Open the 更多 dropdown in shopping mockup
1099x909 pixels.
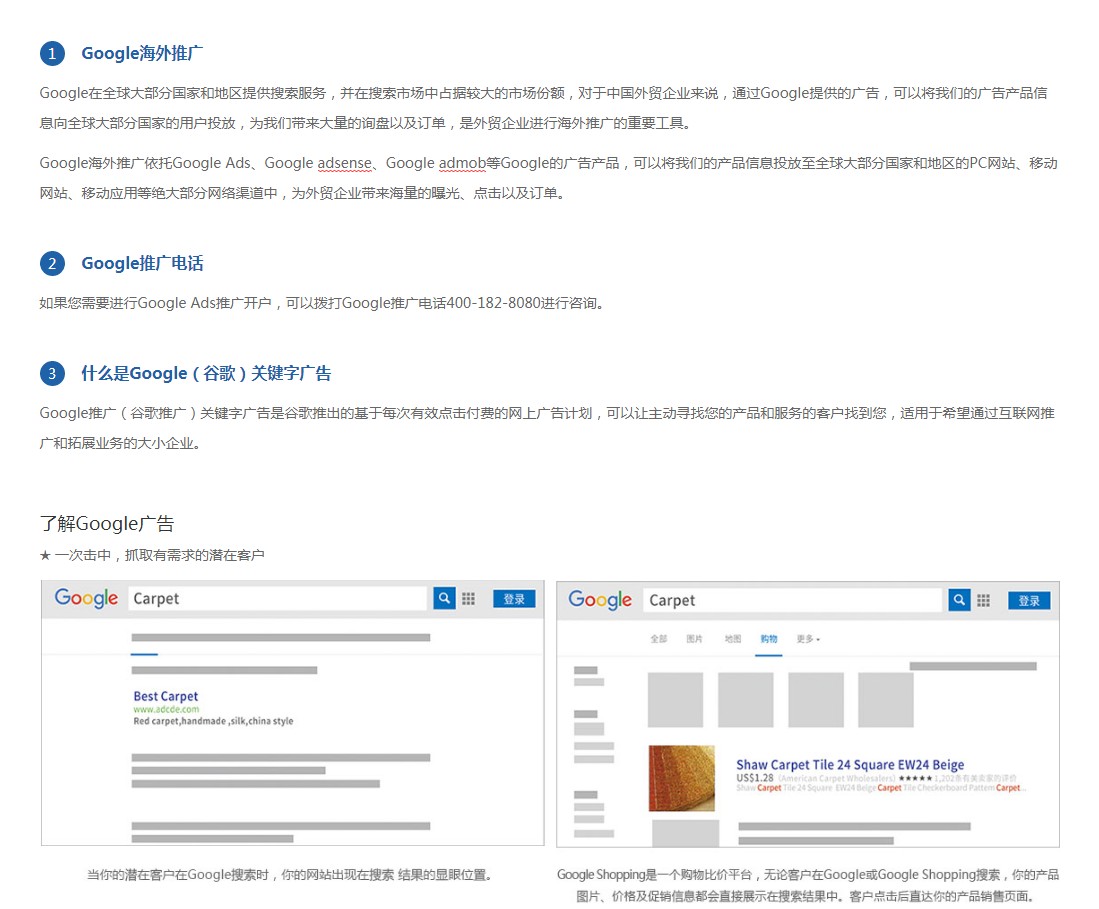click(808, 639)
